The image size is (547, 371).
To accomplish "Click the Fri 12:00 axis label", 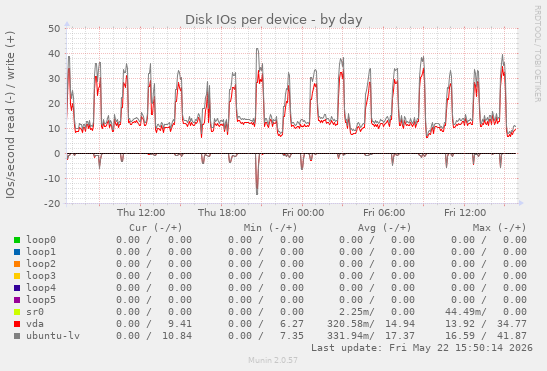I will click(x=465, y=213).
